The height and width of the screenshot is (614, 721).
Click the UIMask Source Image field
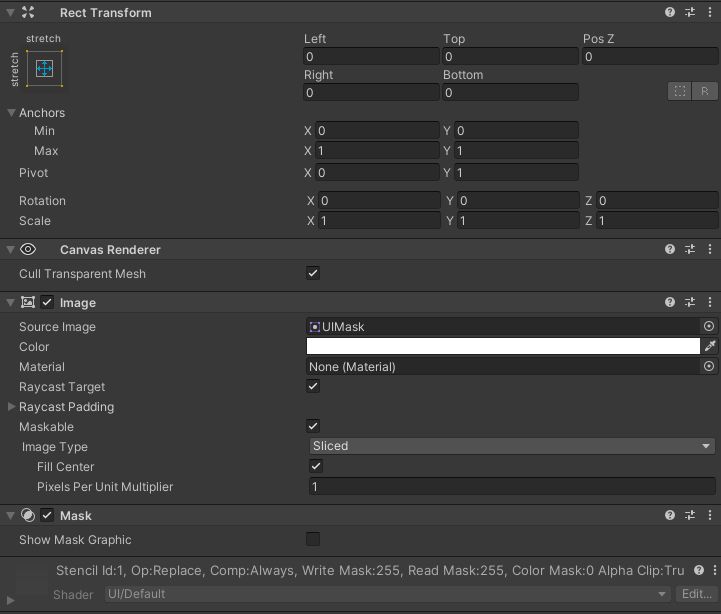503,326
